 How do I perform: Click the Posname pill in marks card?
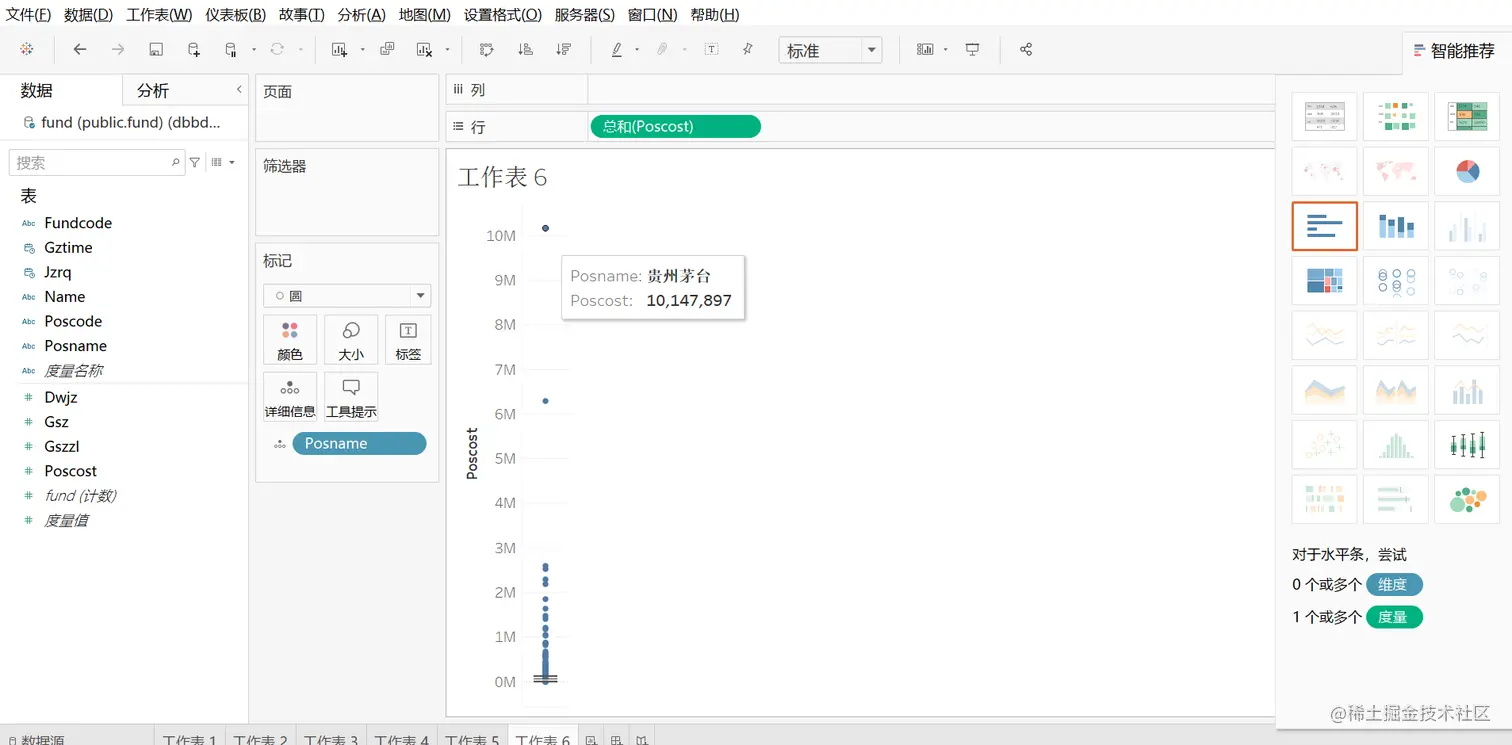[359, 444]
